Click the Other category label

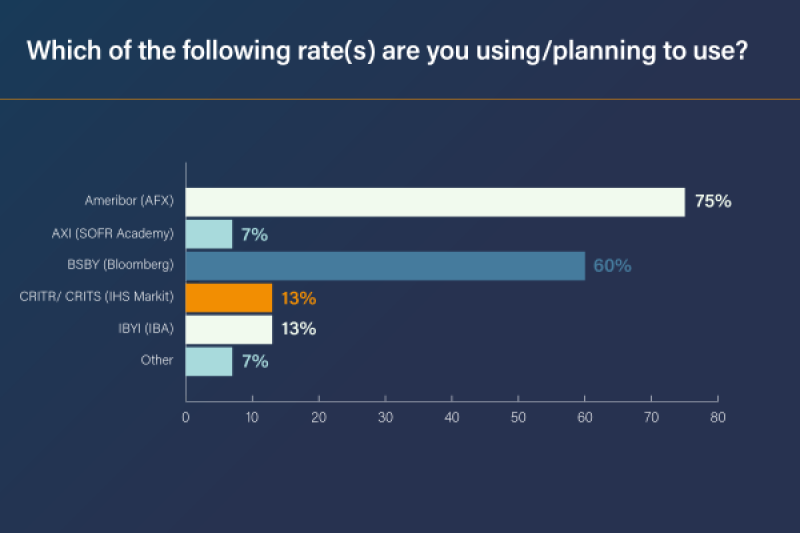pyautogui.click(x=157, y=360)
